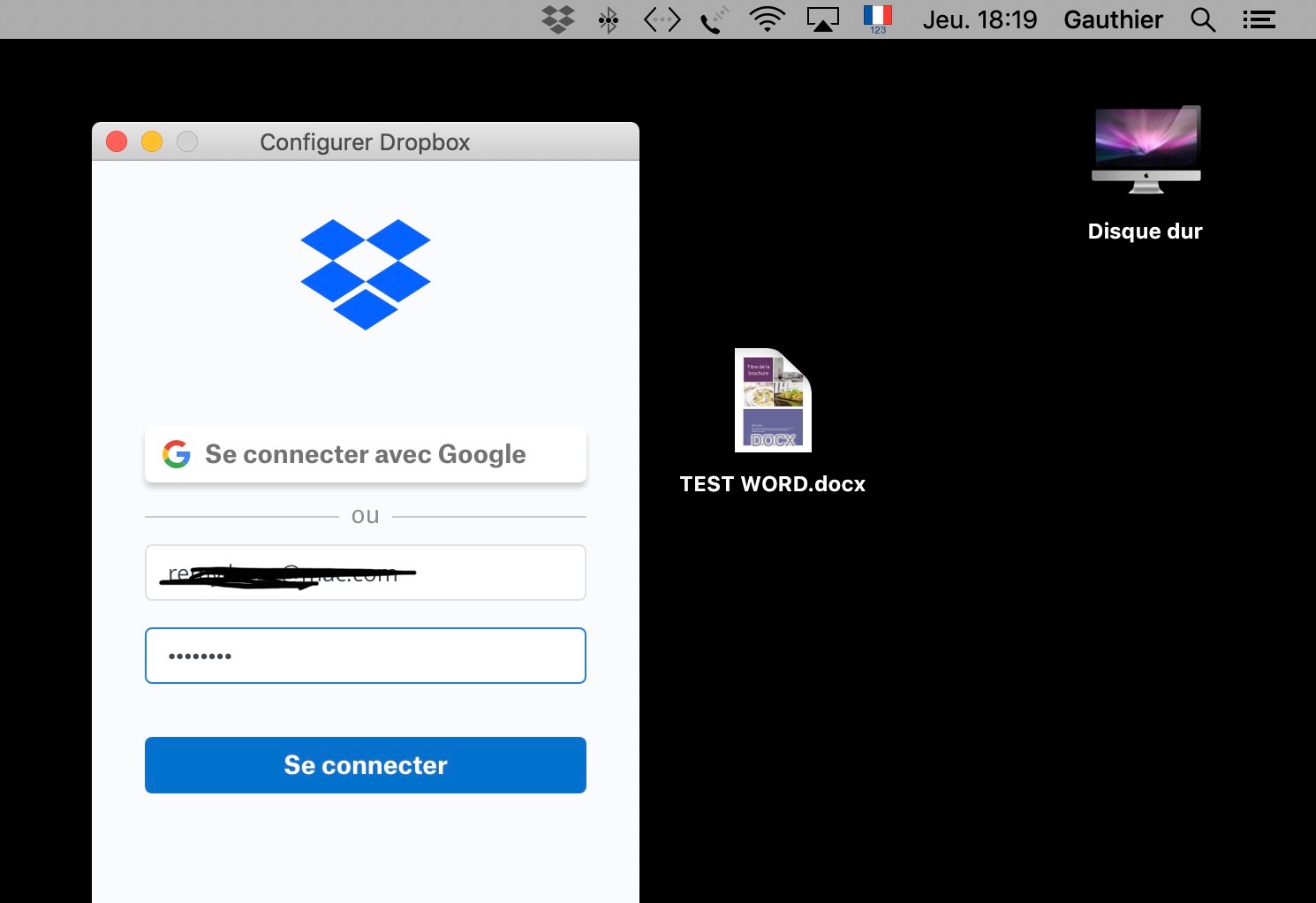Screen dimensions: 1316x903
Task: Open Spotlight search magnifier
Action: pos(1203,19)
